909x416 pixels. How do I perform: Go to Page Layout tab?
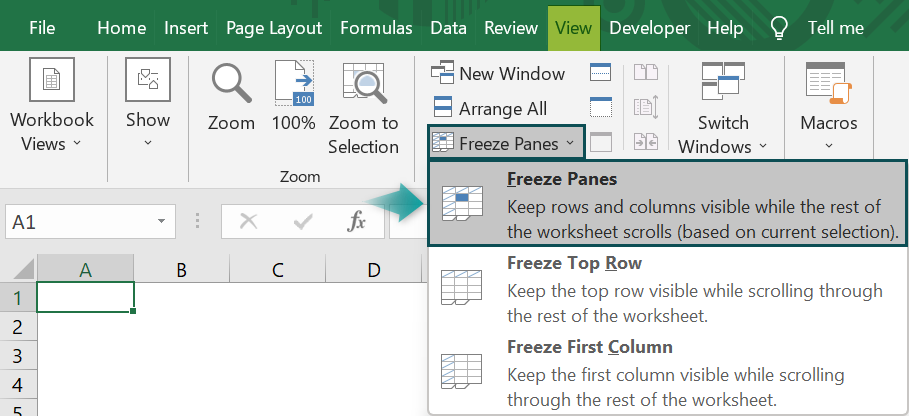[x=274, y=28]
